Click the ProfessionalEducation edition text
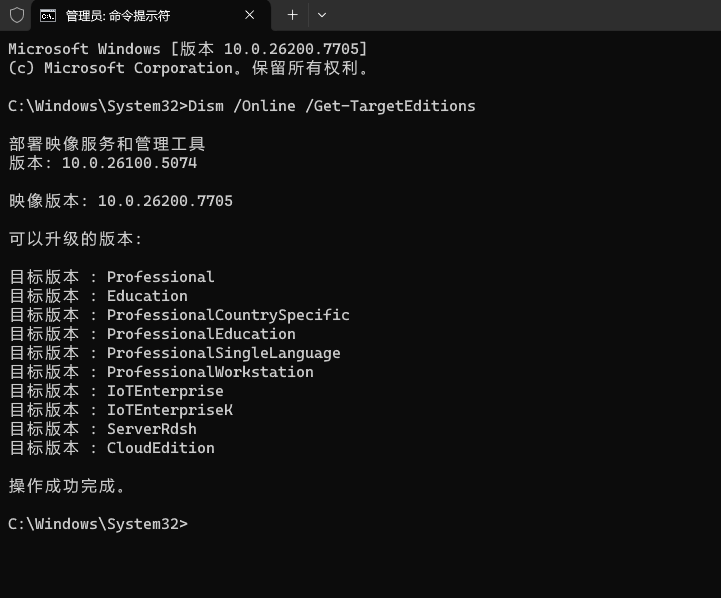Screen dimensions: 721x598 click(x=201, y=334)
